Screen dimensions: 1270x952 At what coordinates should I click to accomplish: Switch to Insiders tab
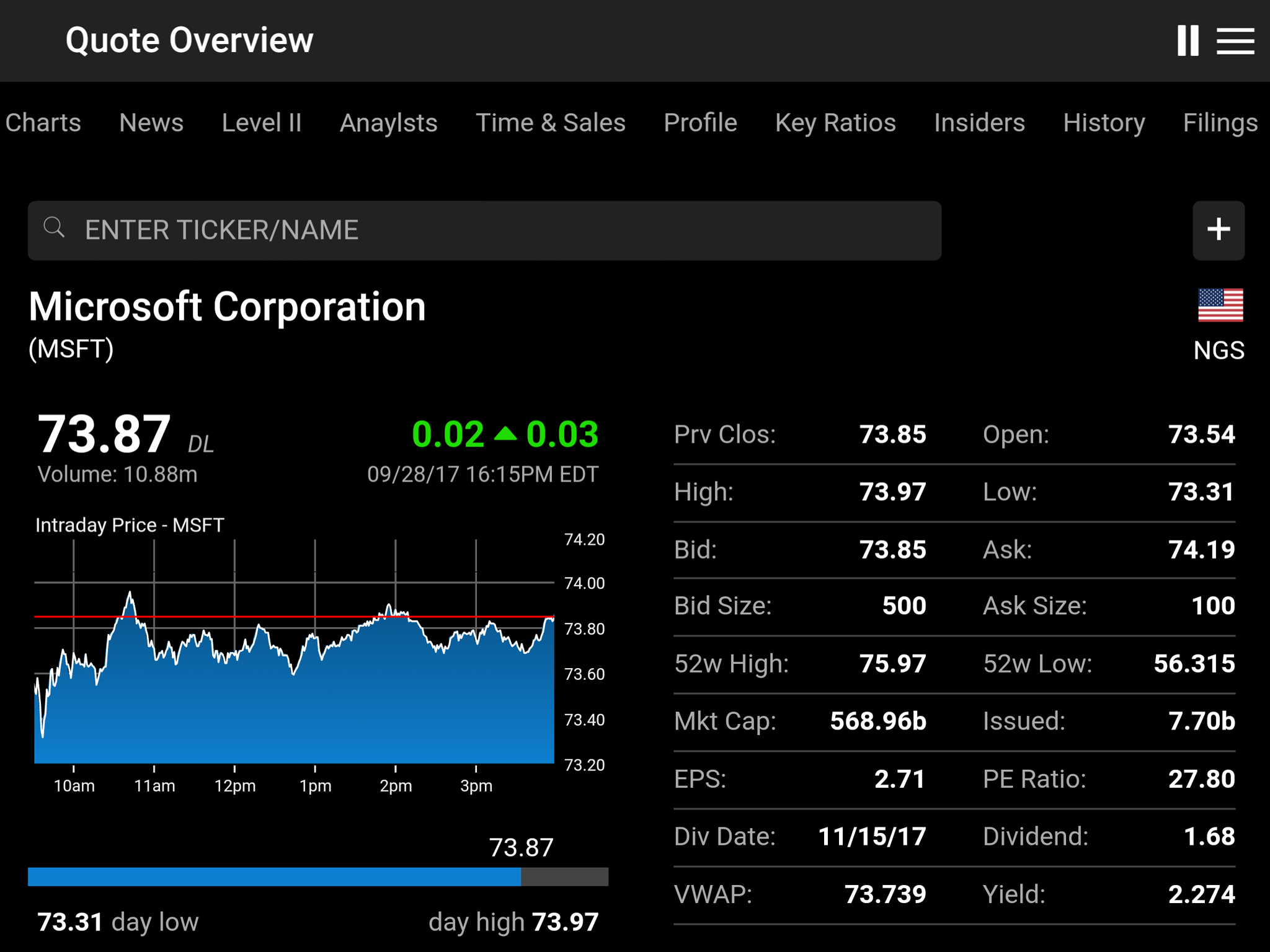979,123
